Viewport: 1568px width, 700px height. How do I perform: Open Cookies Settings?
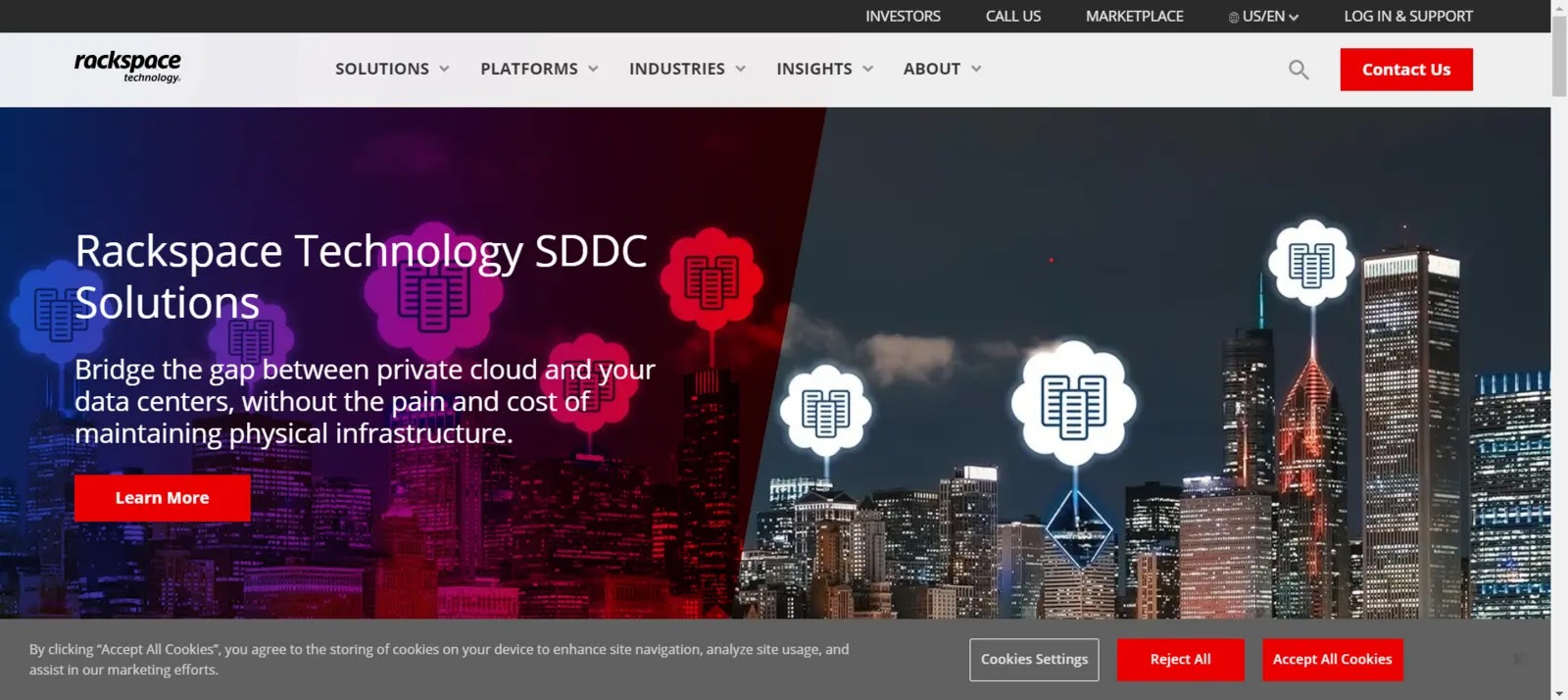pos(1034,660)
